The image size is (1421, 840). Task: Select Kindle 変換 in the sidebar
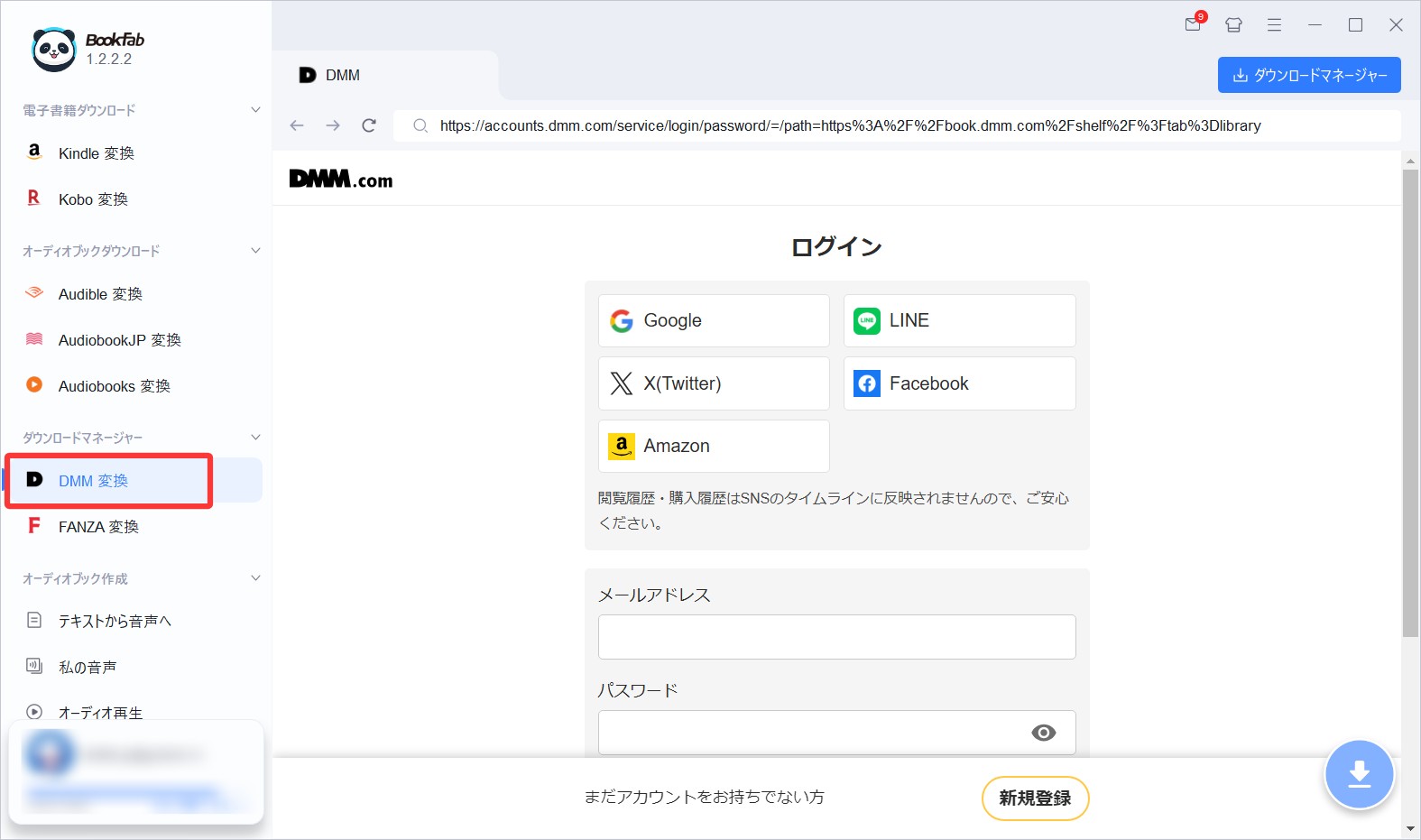coord(96,153)
